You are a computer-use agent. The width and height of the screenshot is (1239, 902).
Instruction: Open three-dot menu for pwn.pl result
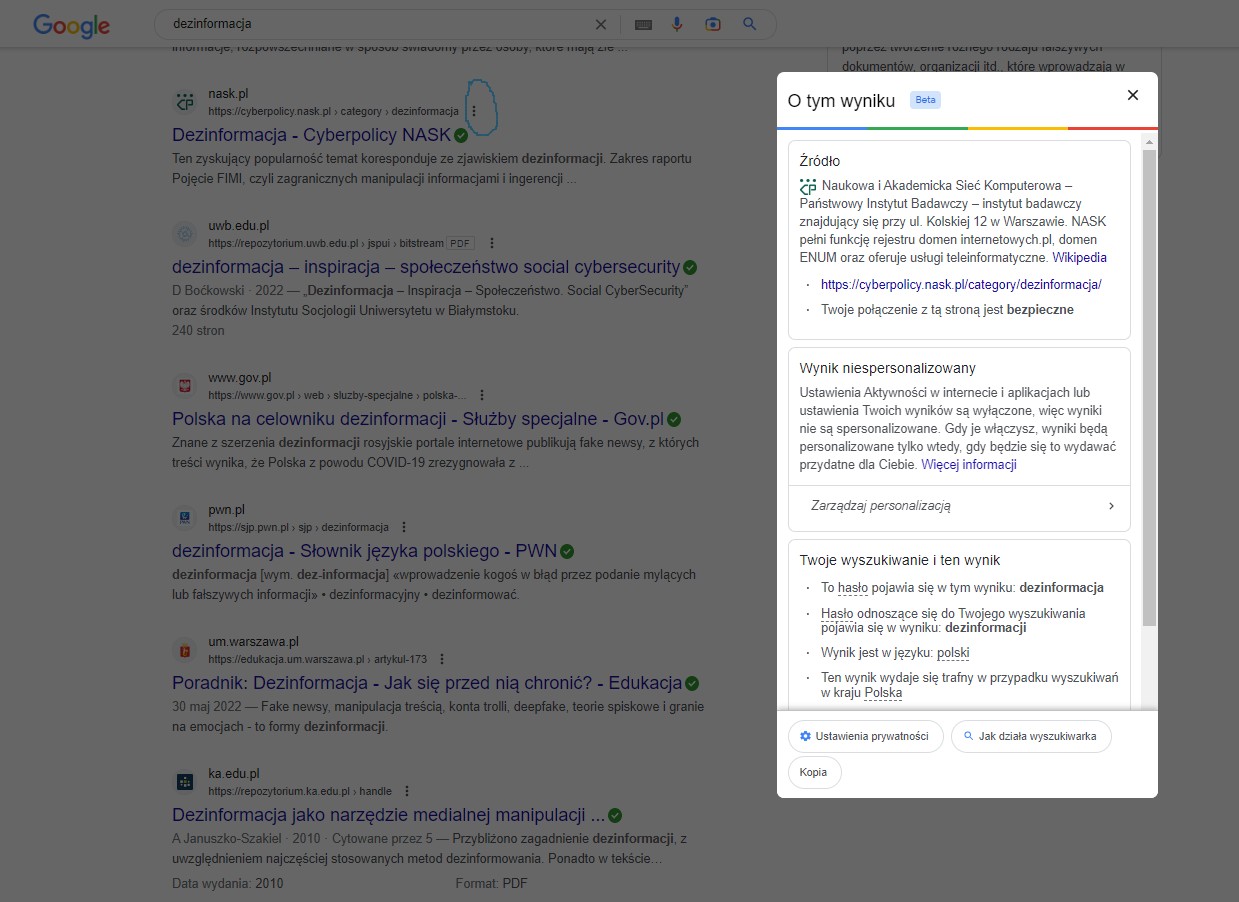coord(404,527)
